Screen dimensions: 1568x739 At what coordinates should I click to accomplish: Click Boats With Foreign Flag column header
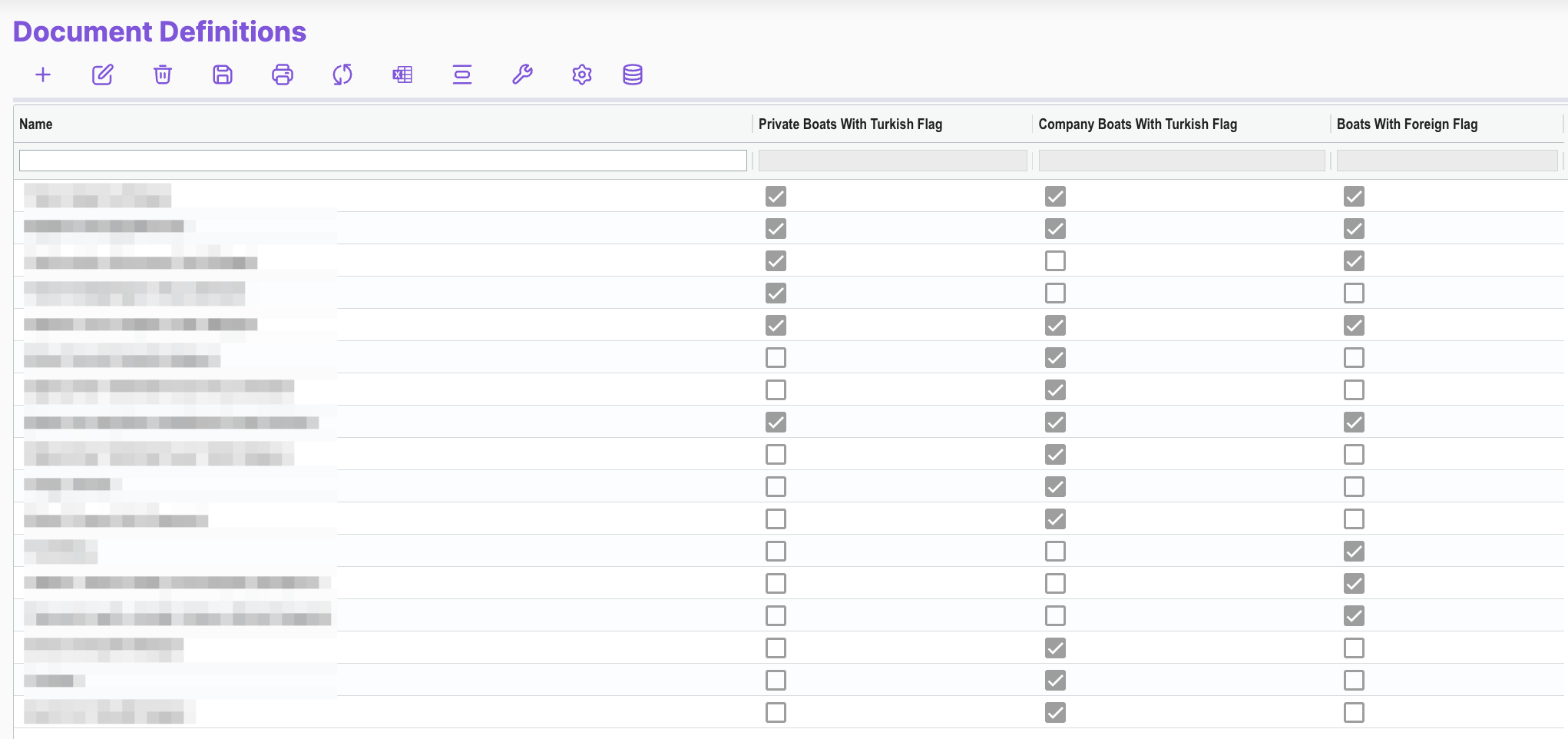[1407, 124]
